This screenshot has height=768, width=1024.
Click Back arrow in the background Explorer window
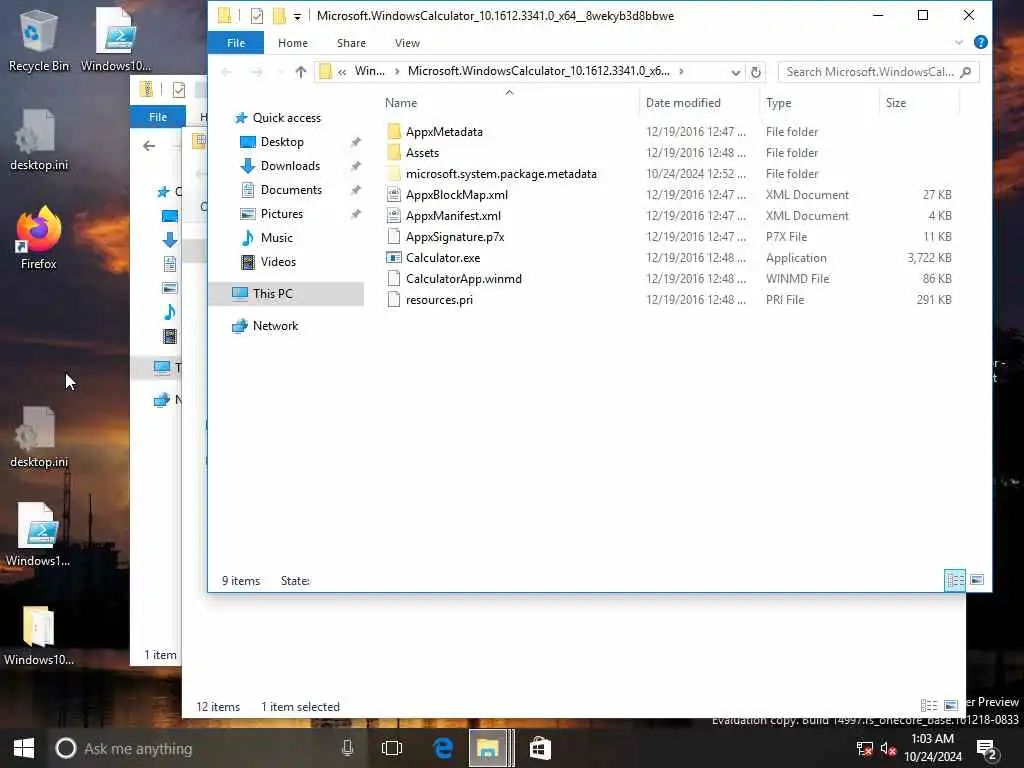point(149,146)
